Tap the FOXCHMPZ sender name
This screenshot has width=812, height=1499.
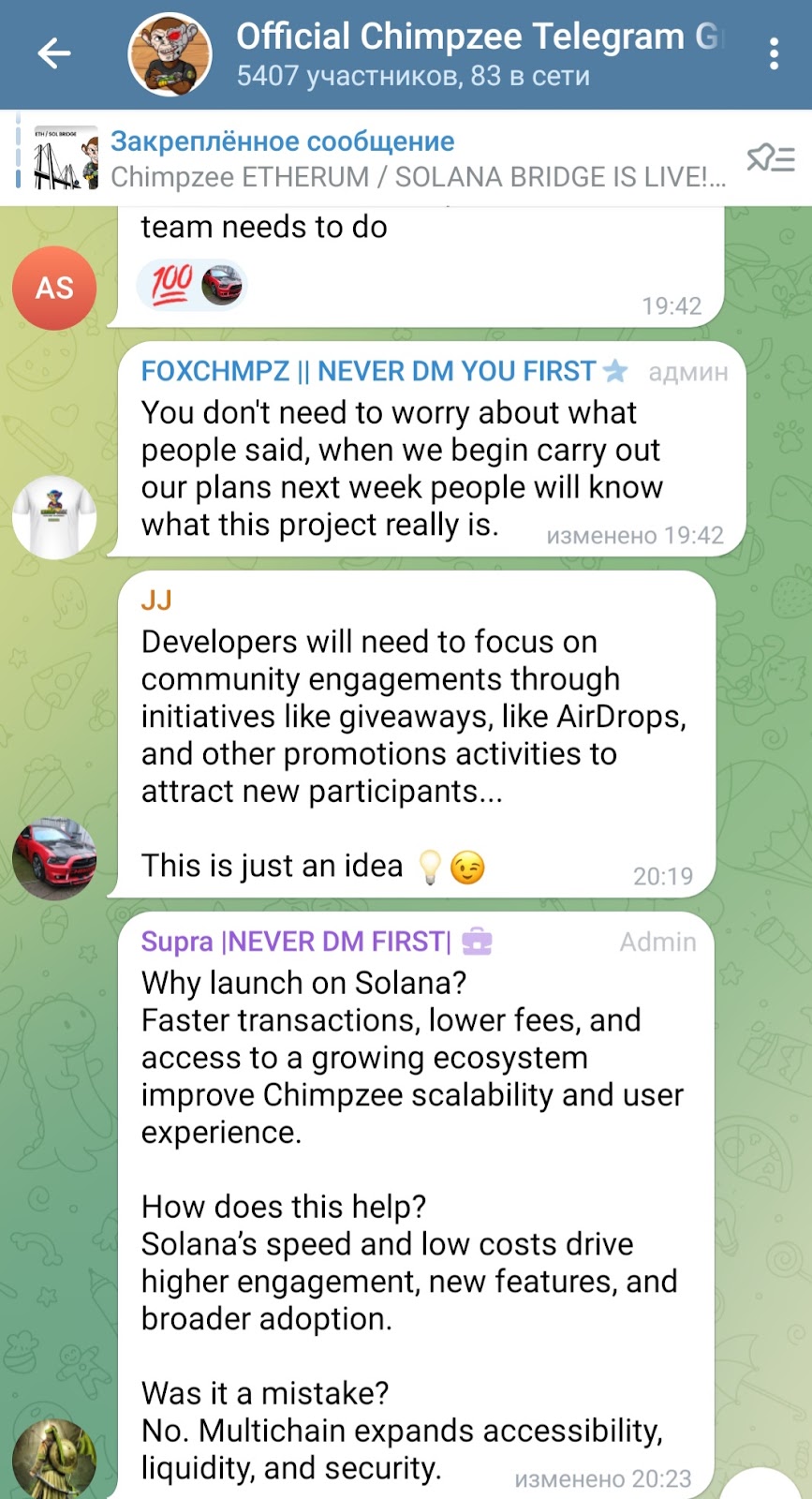[368, 371]
